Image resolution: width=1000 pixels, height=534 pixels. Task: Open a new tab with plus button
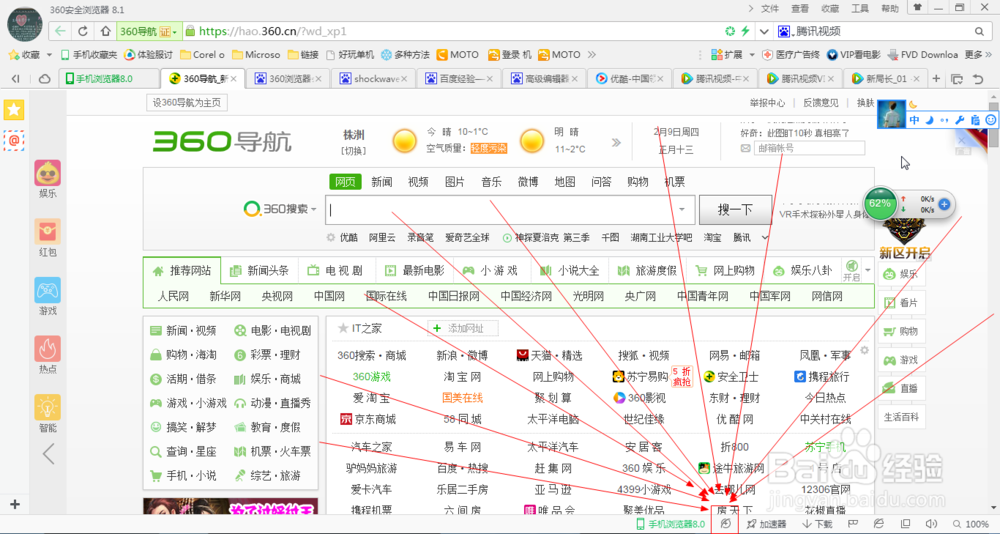(x=936, y=79)
